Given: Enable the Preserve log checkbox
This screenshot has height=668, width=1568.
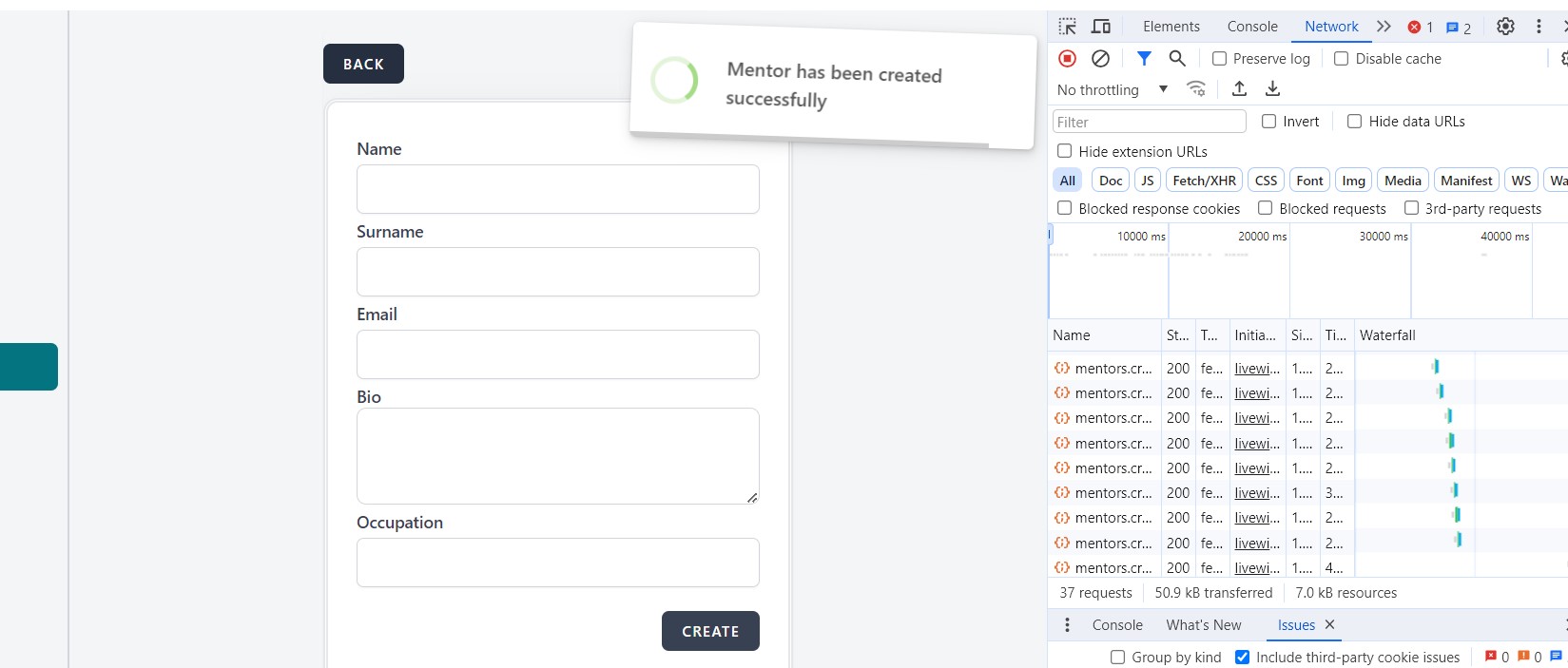Looking at the screenshot, I should tap(1220, 59).
